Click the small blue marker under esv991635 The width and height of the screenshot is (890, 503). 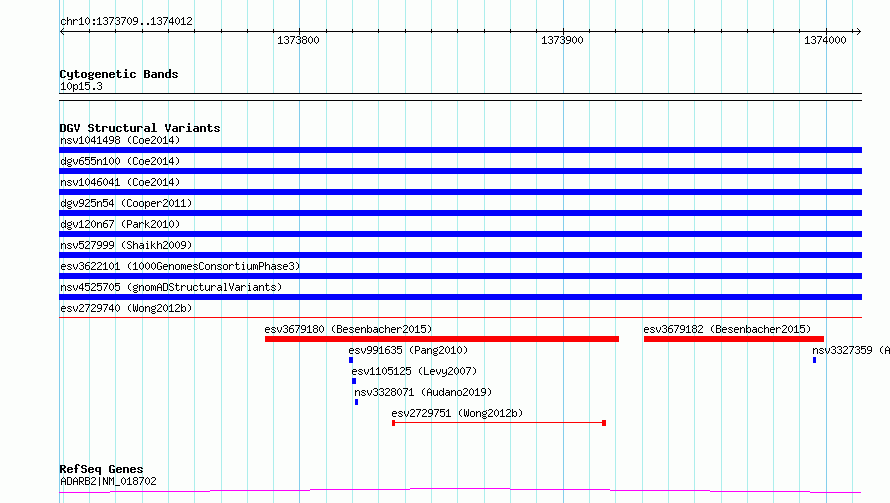coord(351,360)
